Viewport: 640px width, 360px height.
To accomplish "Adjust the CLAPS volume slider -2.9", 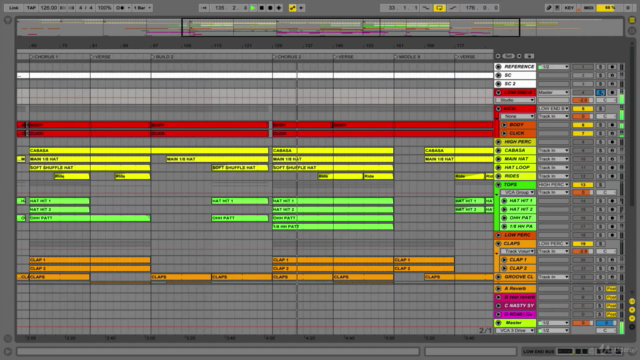I will (582, 251).
